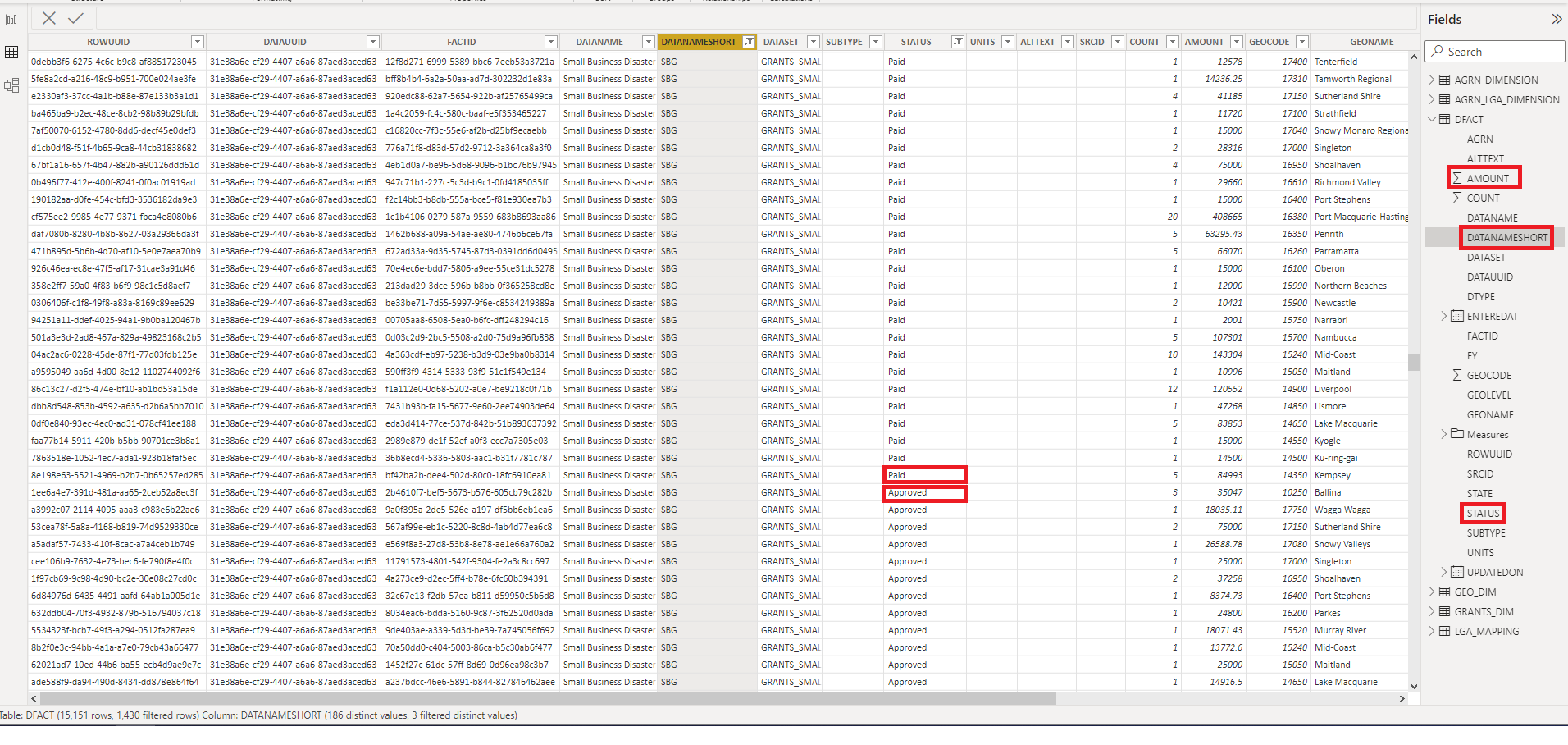
Task: Expand the AGRN_LGA_DIMENSION table
Action: pyautogui.click(x=1432, y=99)
